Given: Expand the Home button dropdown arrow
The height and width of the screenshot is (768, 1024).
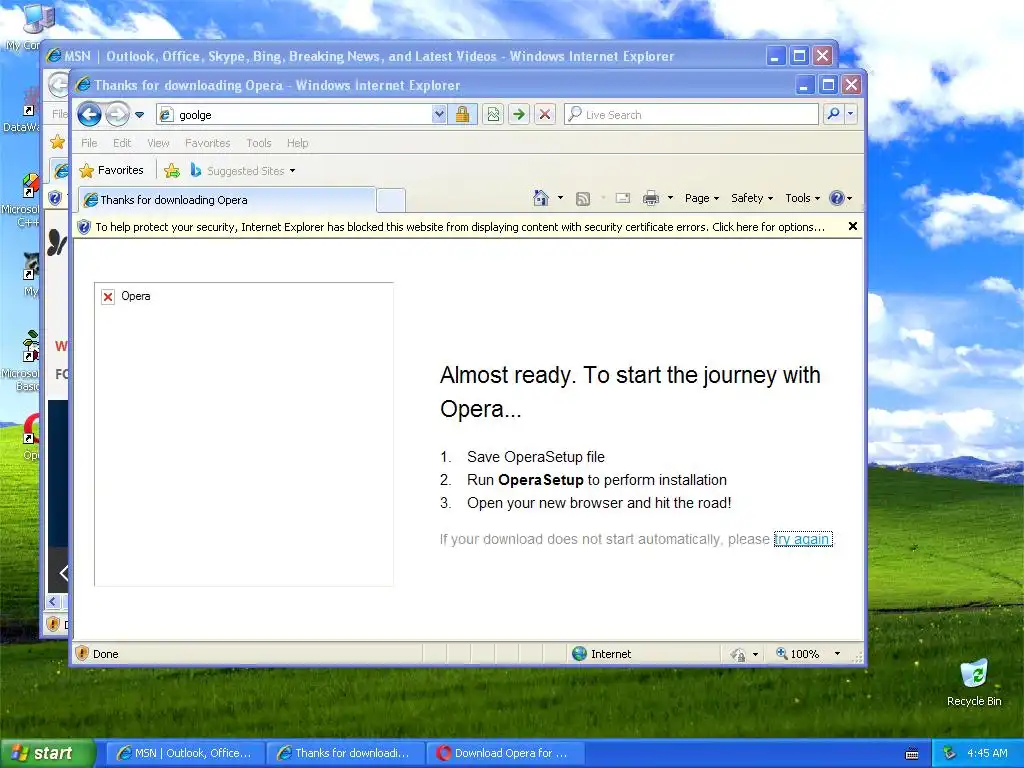Looking at the screenshot, I should click(560, 198).
